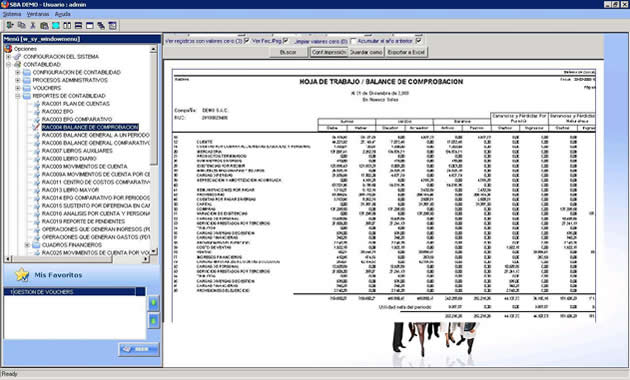The width and height of the screenshot is (630, 380).
Task: Click the copy toolbar icon
Action: [22, 25]
